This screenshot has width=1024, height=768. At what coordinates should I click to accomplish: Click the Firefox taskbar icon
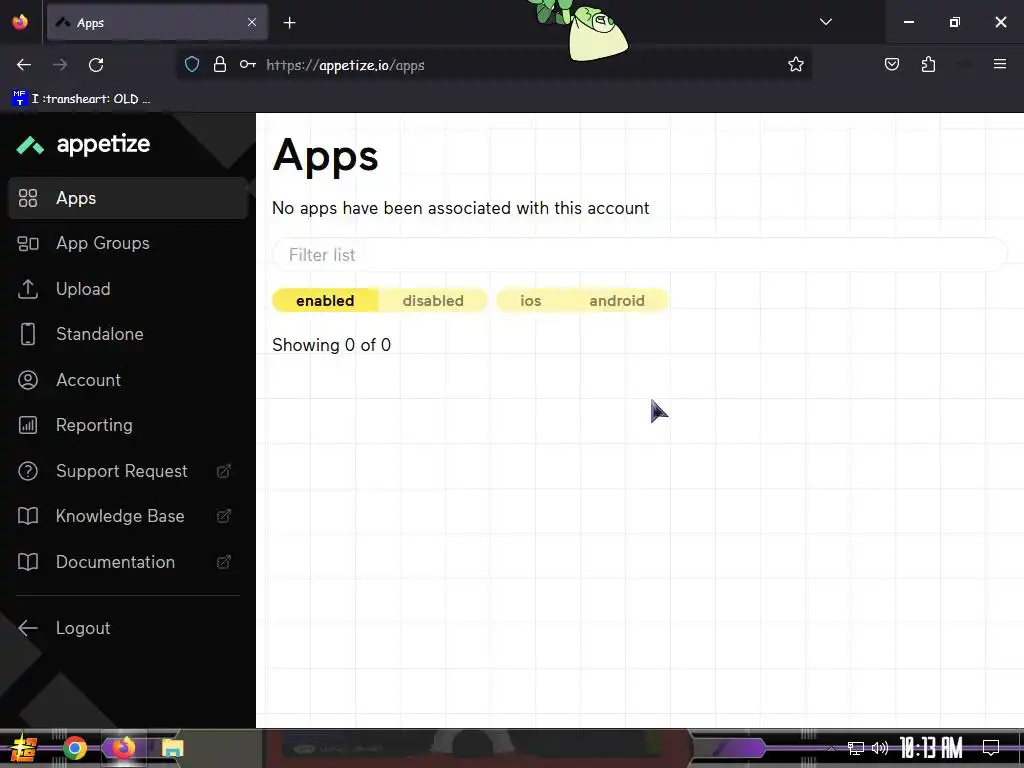click(123, 748)
